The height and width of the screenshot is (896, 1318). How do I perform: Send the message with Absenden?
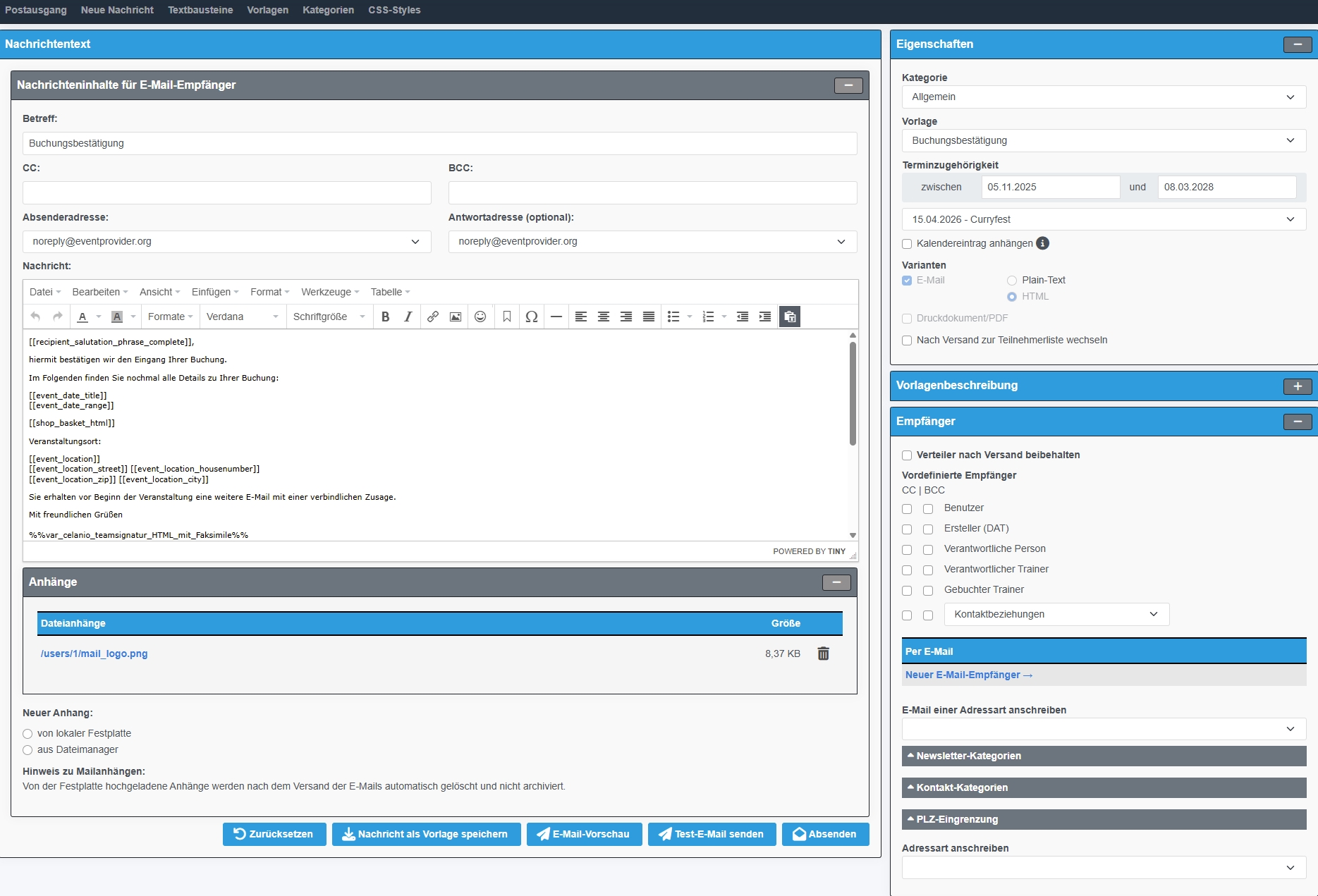(x=825, y=835)
